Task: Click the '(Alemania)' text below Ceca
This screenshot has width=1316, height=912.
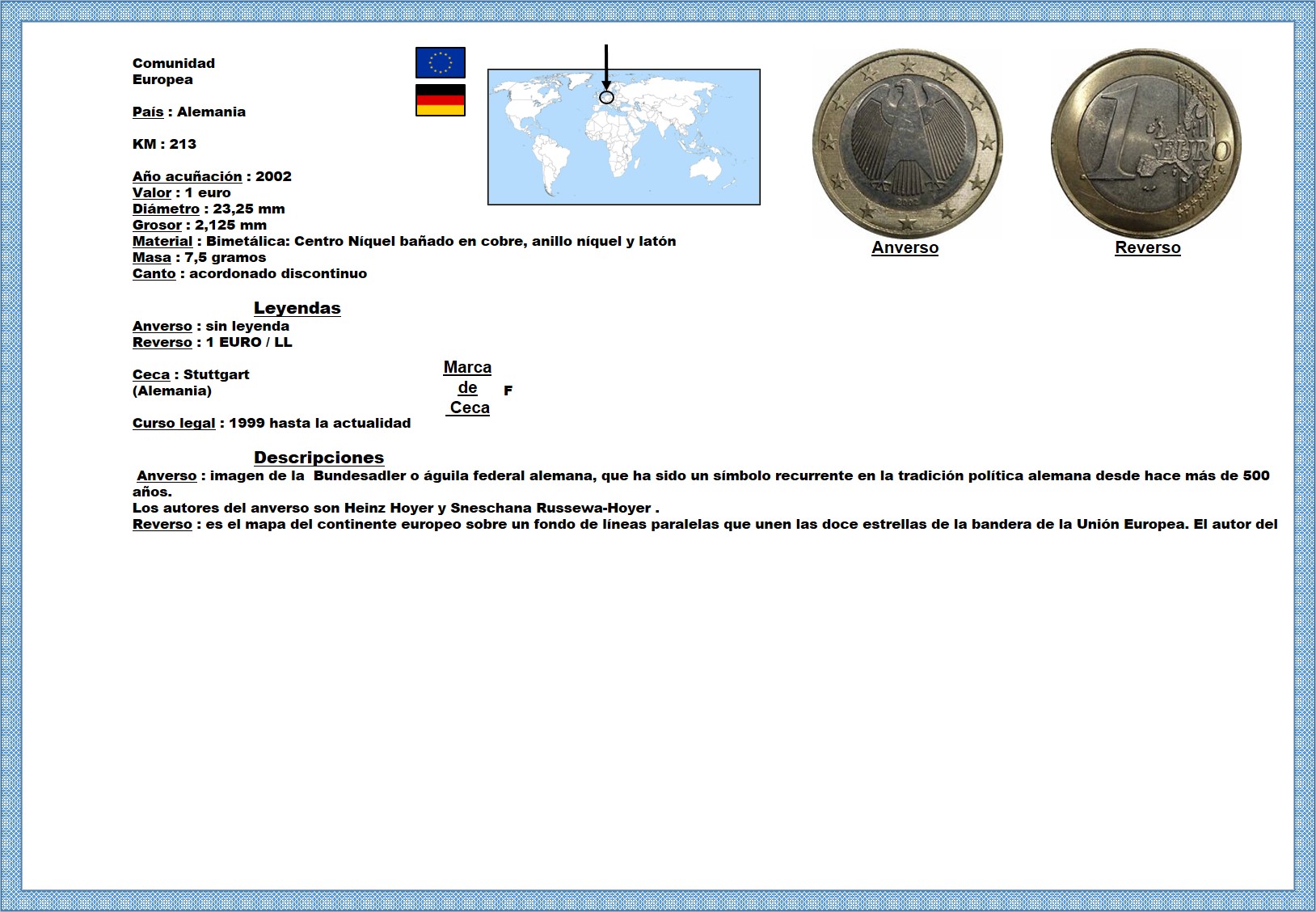Action: 172,391
